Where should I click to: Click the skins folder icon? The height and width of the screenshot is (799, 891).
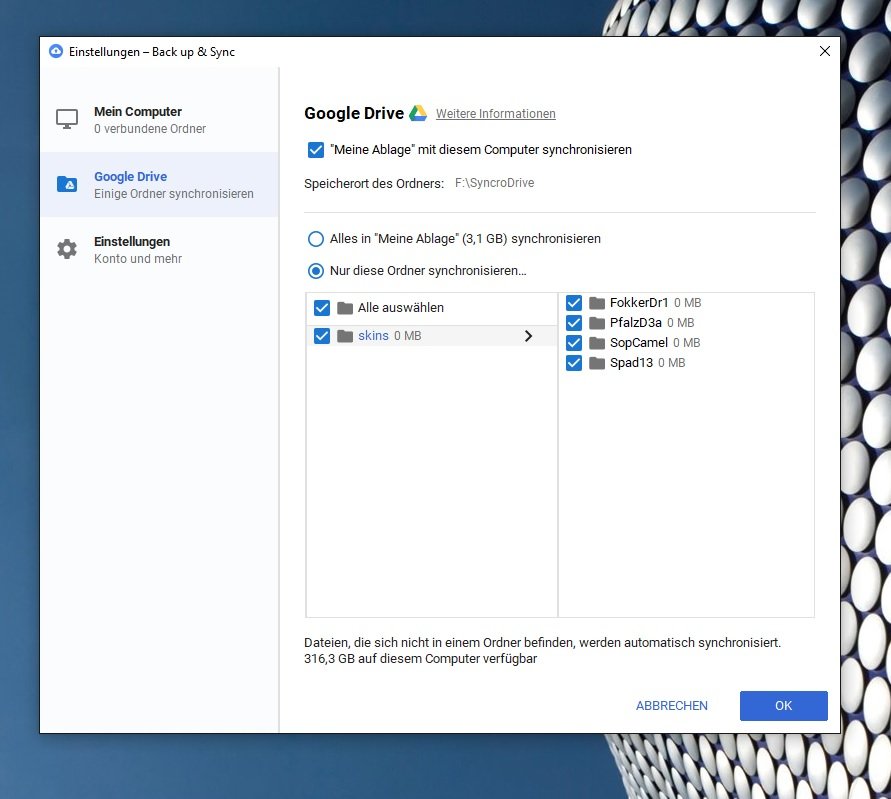point(345,336)
